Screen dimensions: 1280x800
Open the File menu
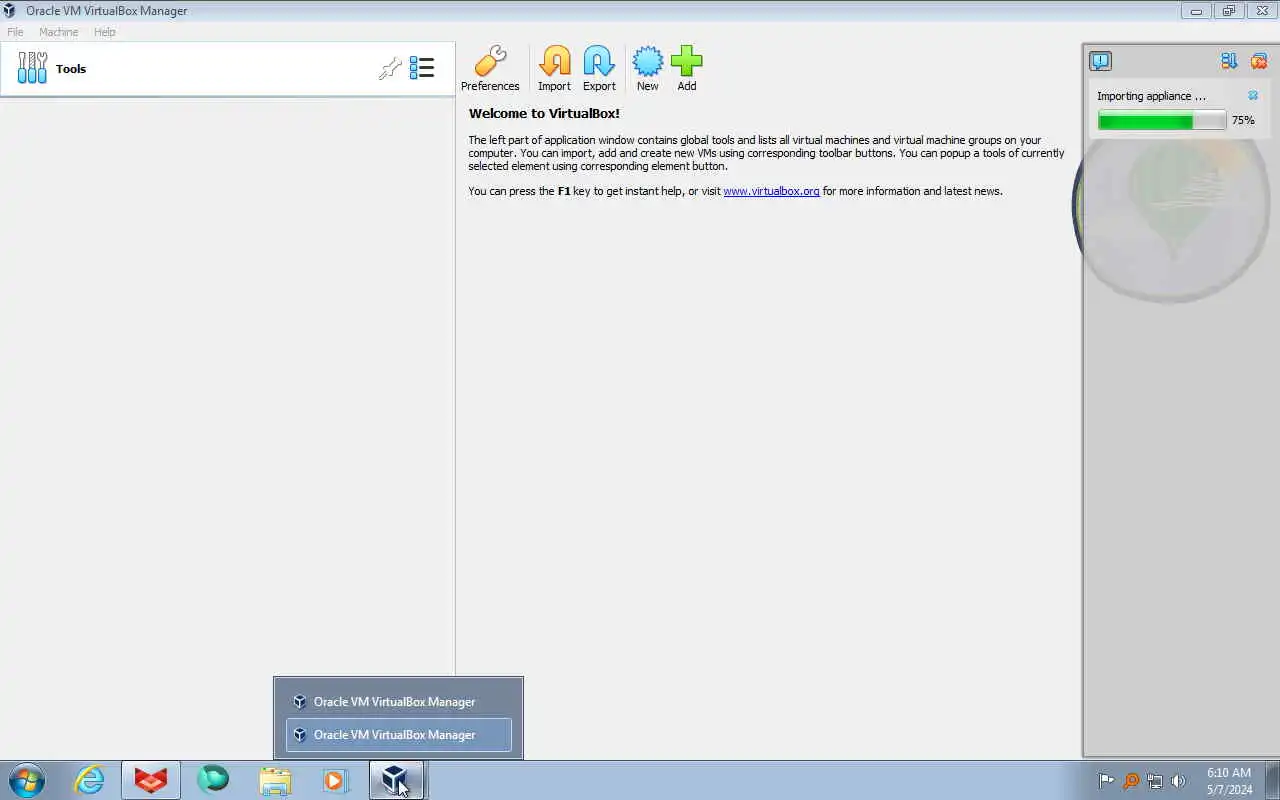tap(15, 32)
